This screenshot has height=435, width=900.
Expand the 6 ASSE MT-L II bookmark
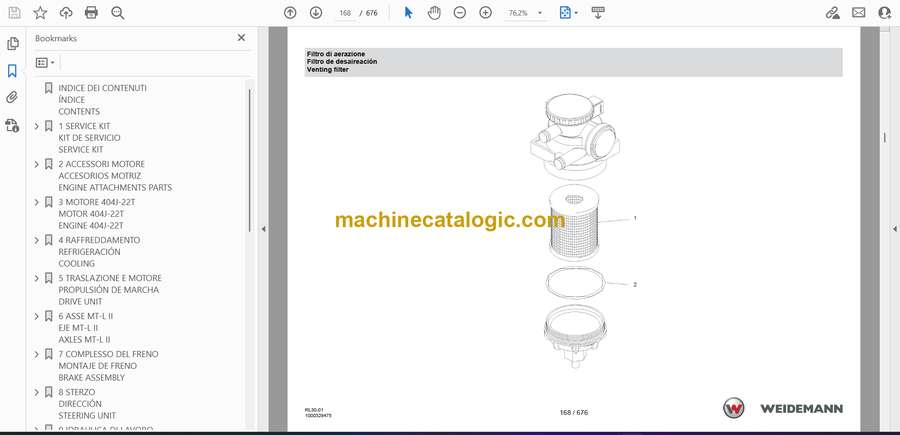pos(37,317)
